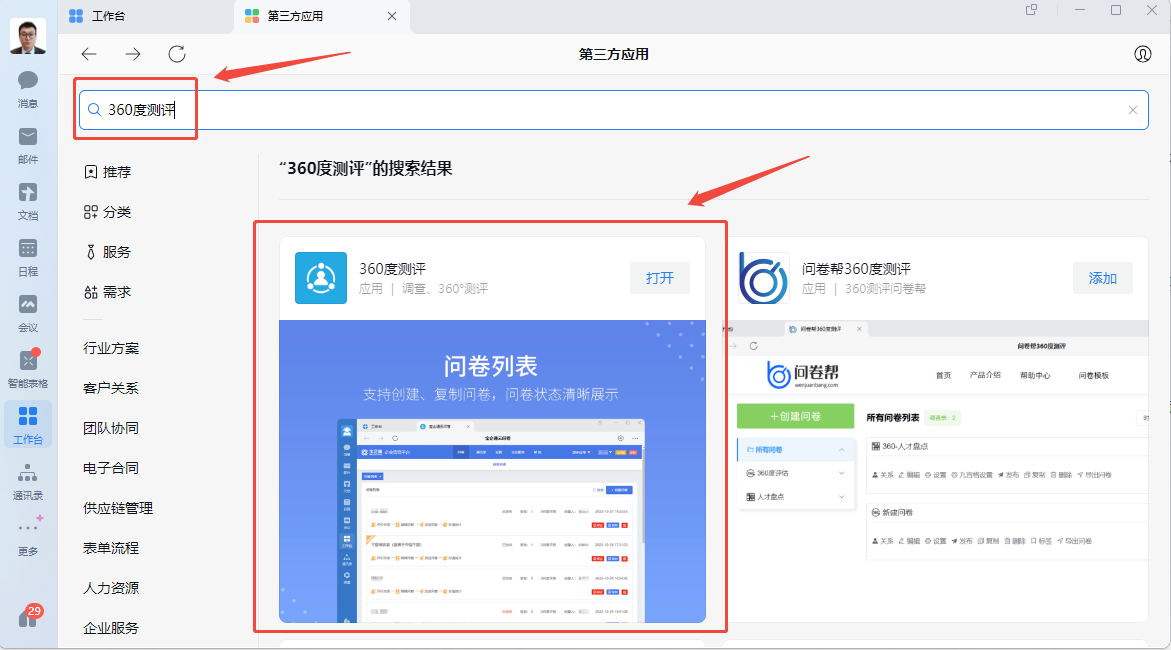
Task: Open the 推荐 category
Action: (x=108, y=172)
